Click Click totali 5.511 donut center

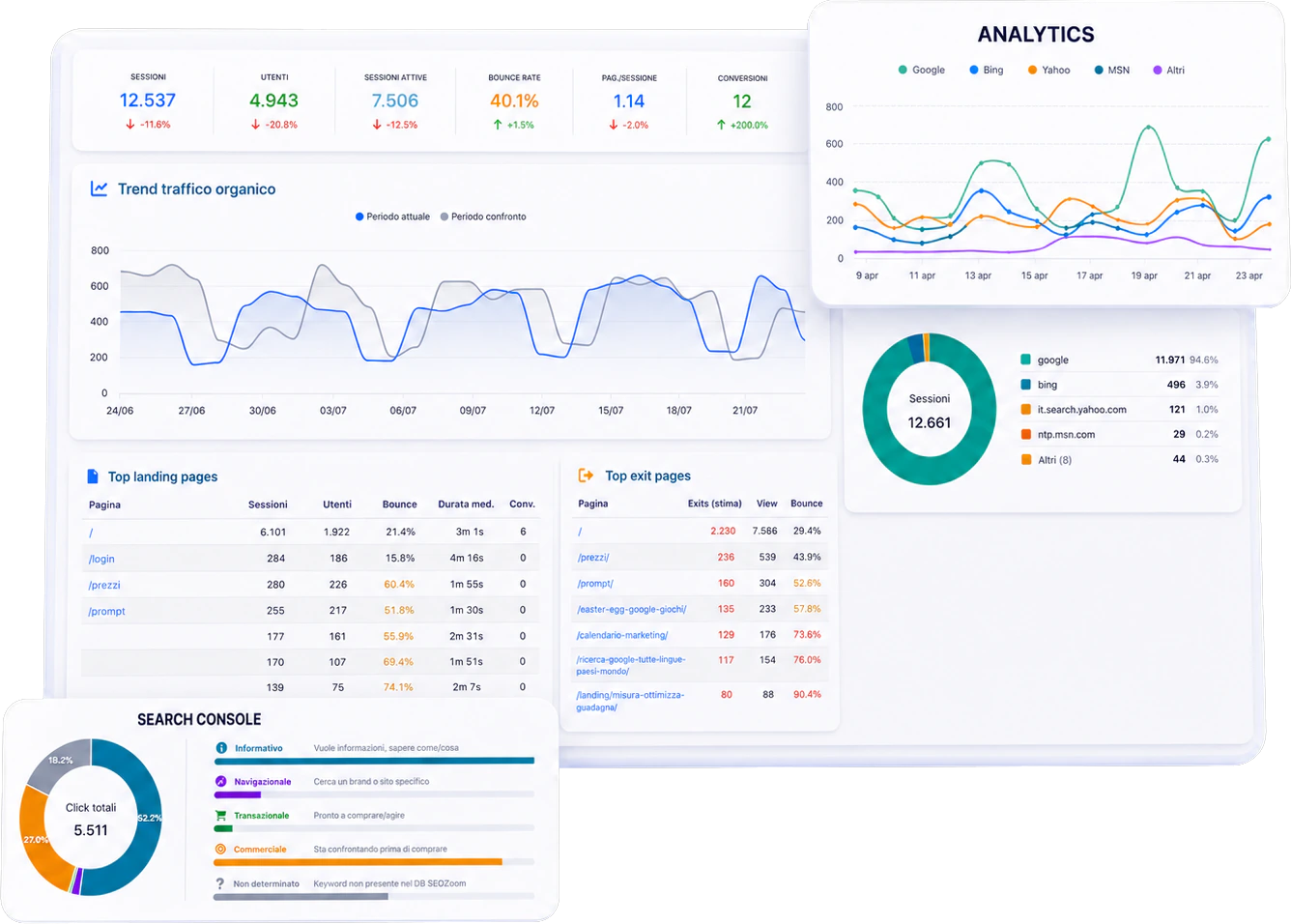coord(91,819)
